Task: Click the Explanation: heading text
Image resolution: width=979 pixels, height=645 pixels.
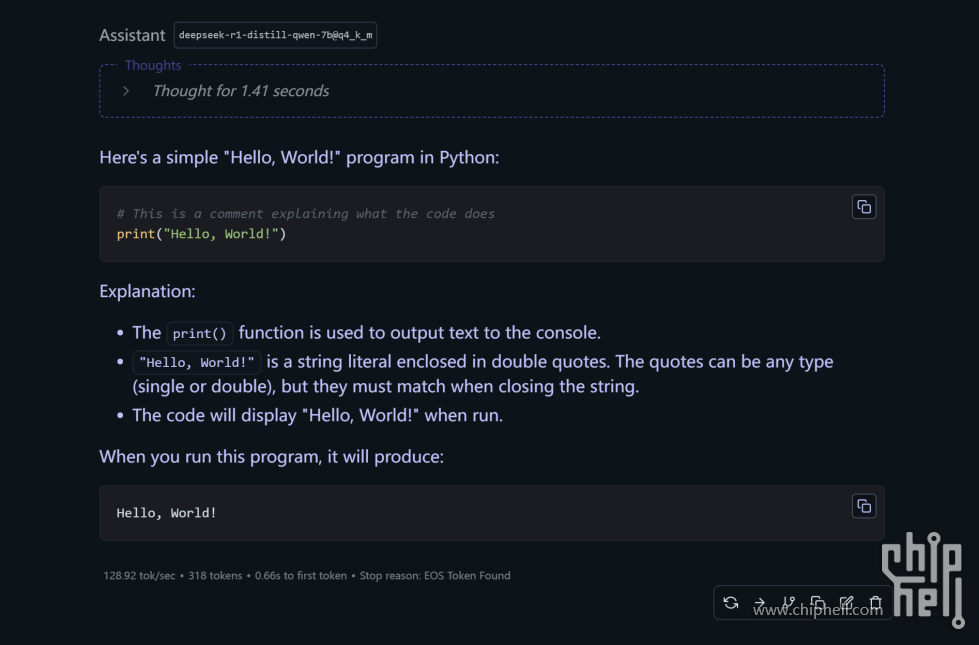Action: 147,292
